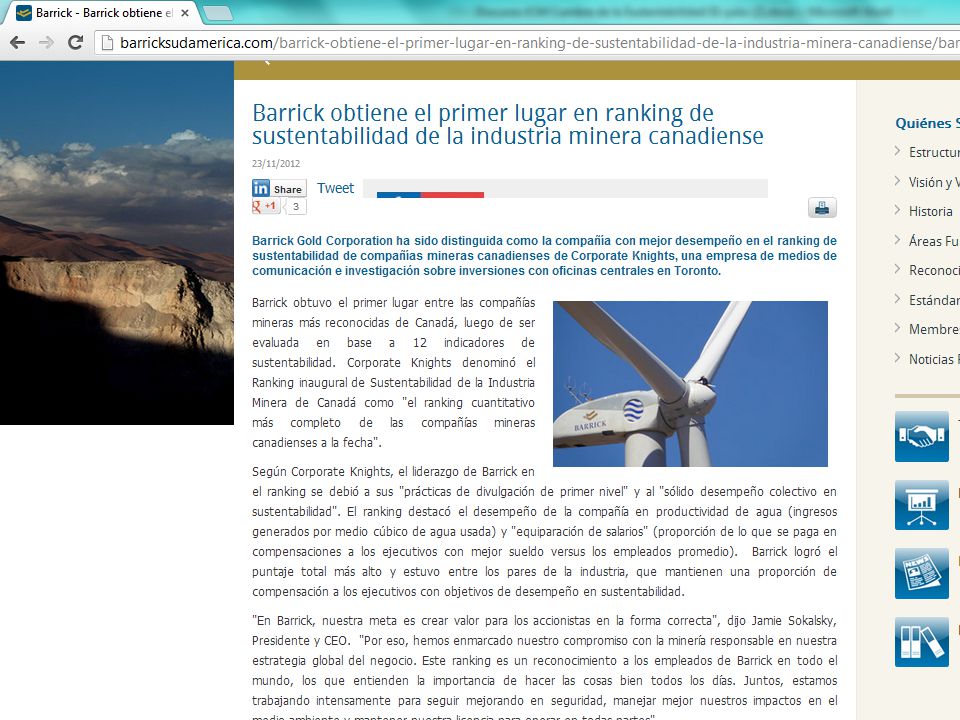Open a new tab button
The width and height of the screenshot is (960, 720).
[217, 13]
